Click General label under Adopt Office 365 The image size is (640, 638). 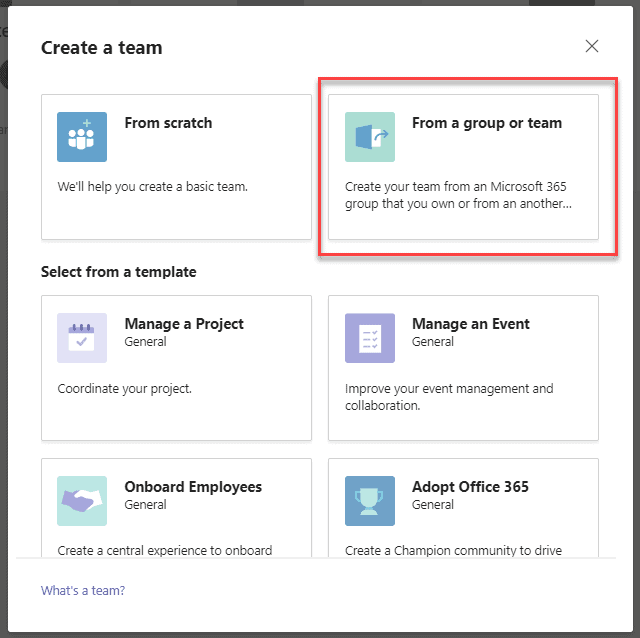(433, 505)
